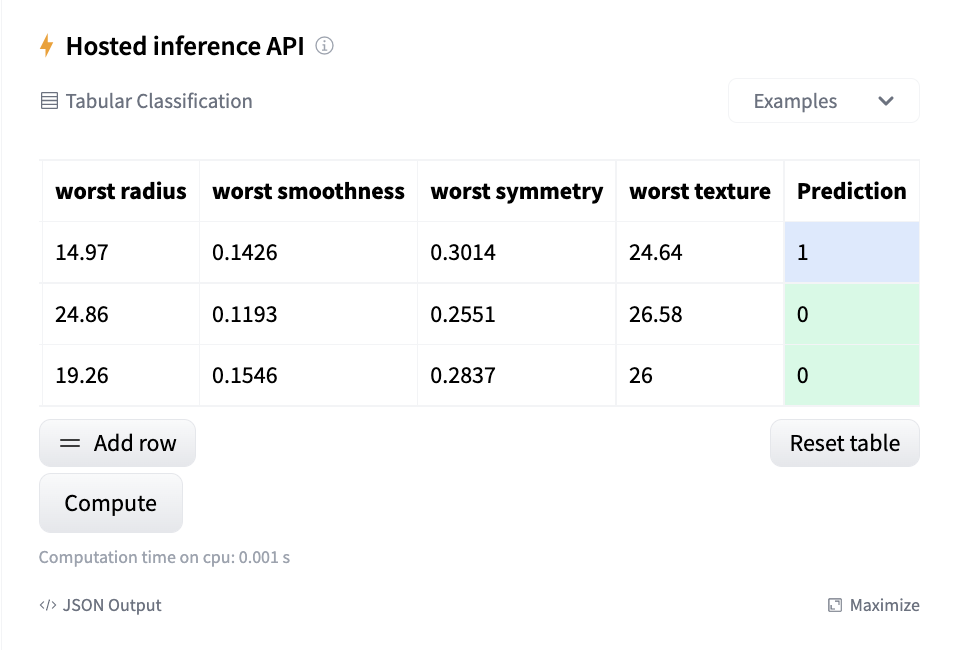Click Reset table to clear entries

(844, 442)
